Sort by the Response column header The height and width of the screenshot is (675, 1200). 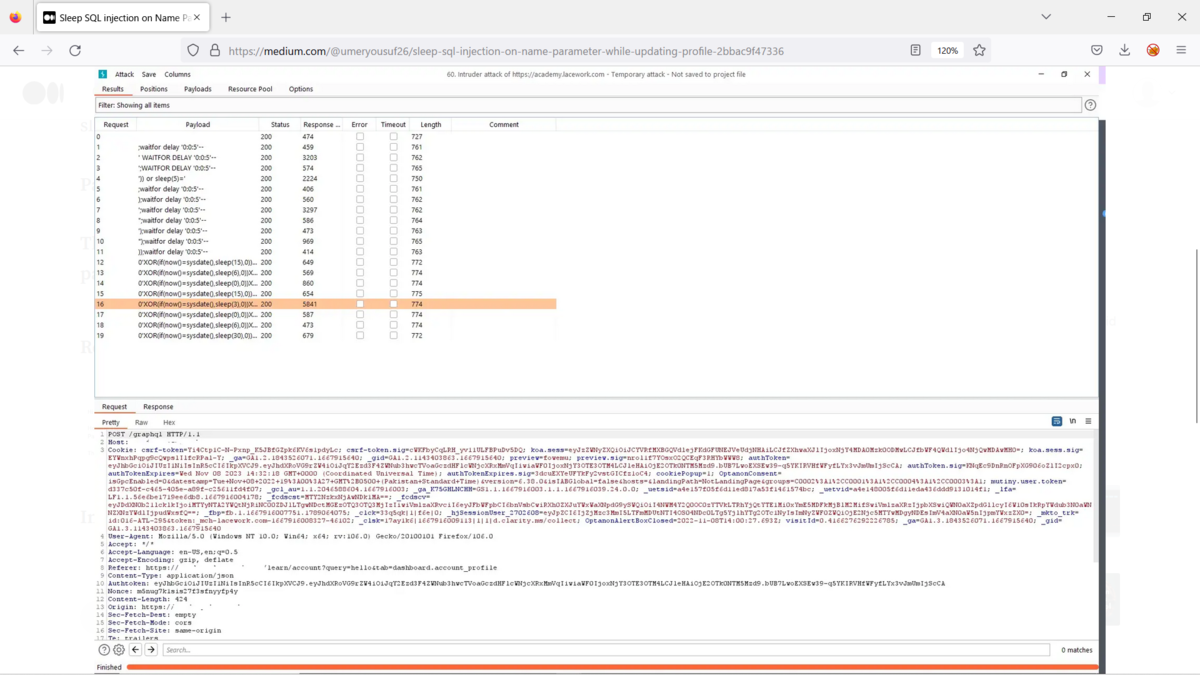[321, 125]
